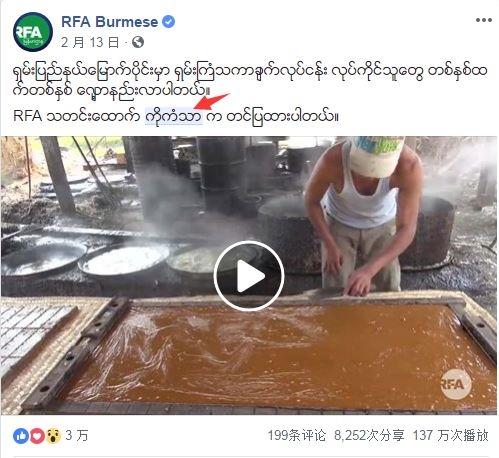This screenshot has width=499, height=458.
Task: Open the 3万 reactions count
Action: [x=76, y=435]
